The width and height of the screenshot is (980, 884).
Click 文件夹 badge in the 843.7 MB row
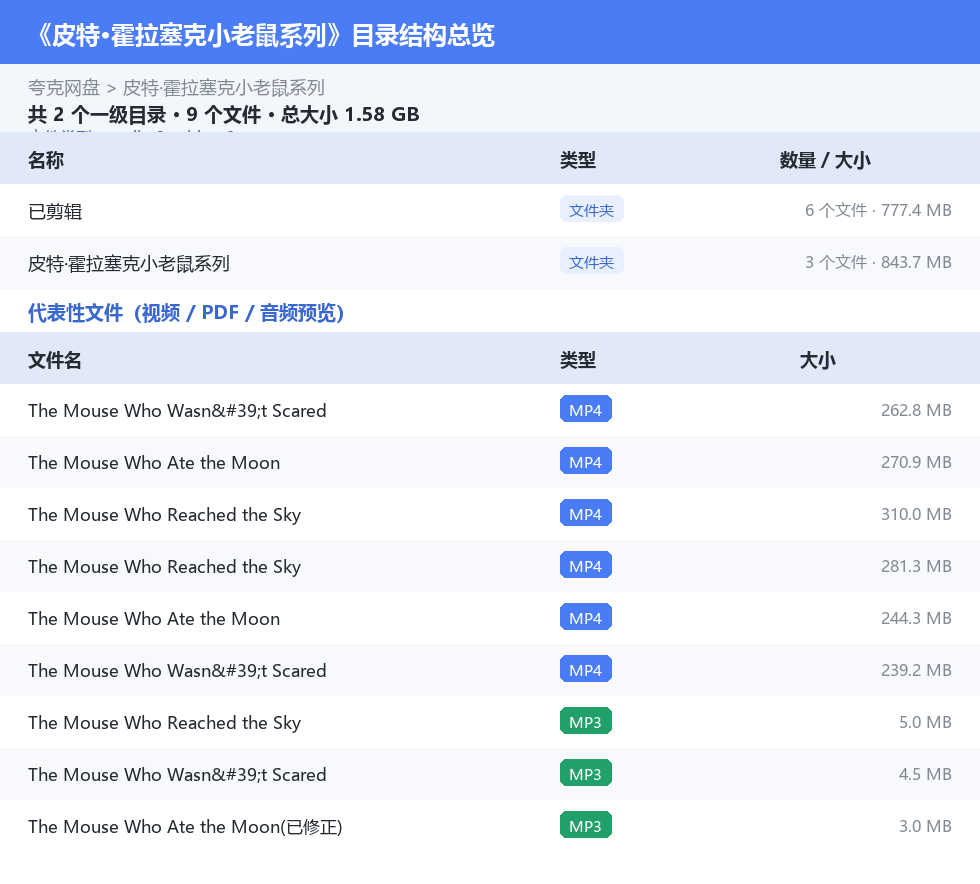(x=591, y=262)
